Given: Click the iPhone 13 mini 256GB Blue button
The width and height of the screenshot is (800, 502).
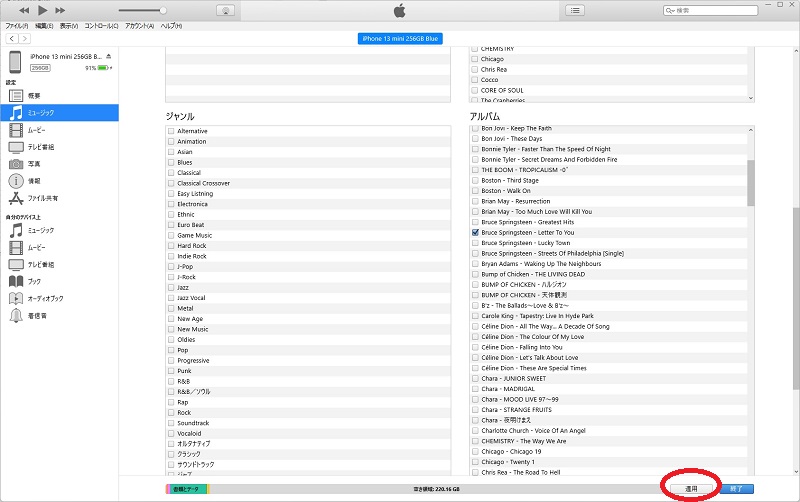Looking at the screenshot, I should pyautogui.click(x=400, y=38).
